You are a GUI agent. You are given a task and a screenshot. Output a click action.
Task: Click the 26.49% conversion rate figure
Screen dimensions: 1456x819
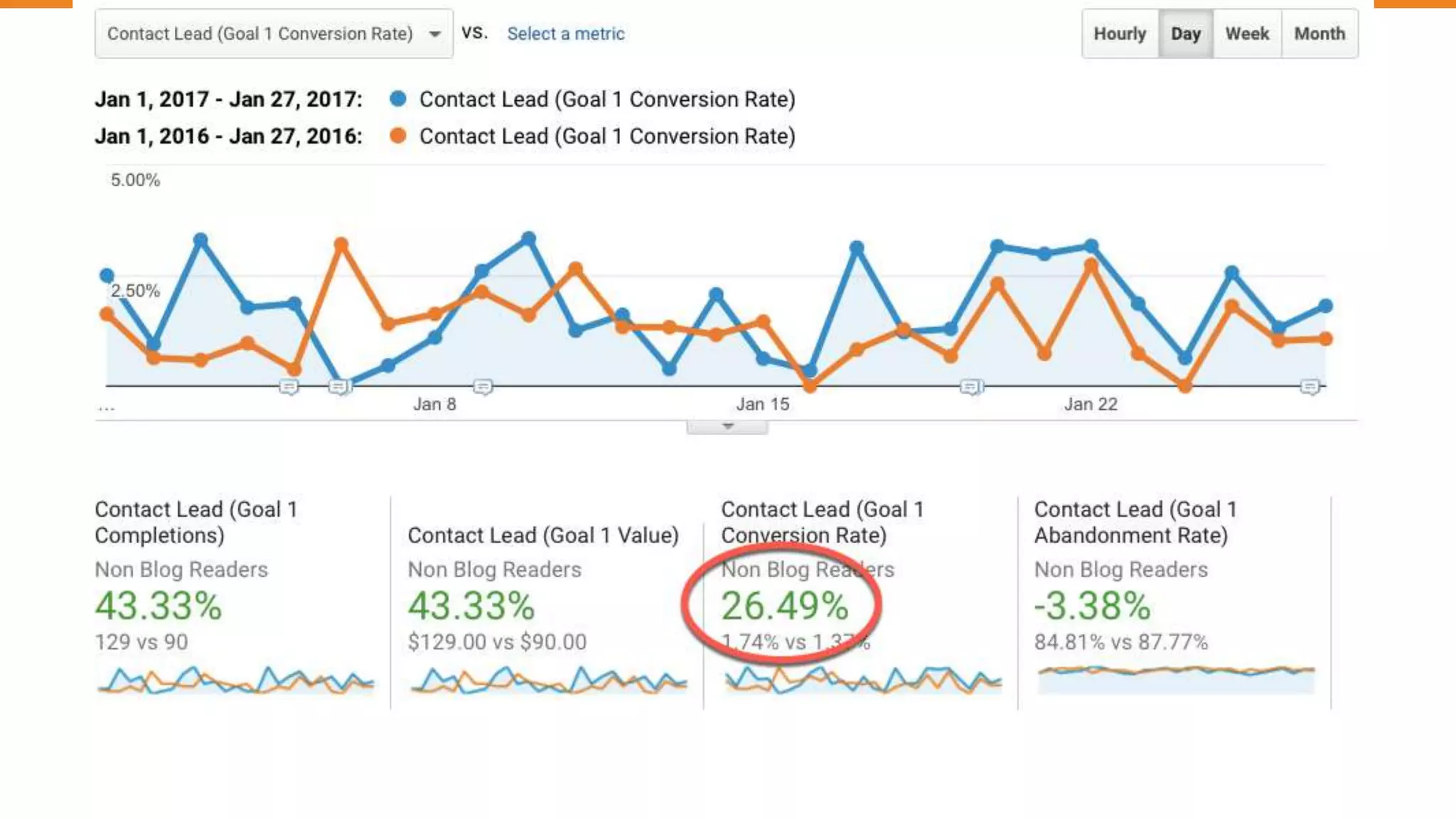[x=784, y=606]
